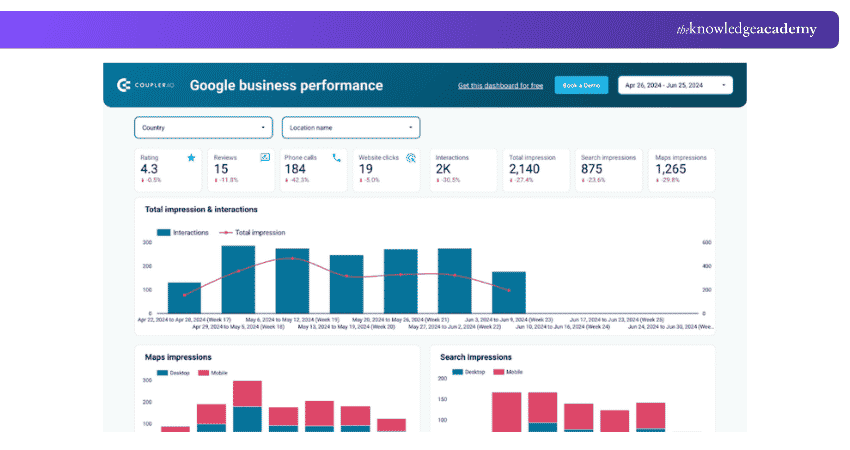
Task: Click the Search impressions Desktop legend swatch
Action: (458, 372)
